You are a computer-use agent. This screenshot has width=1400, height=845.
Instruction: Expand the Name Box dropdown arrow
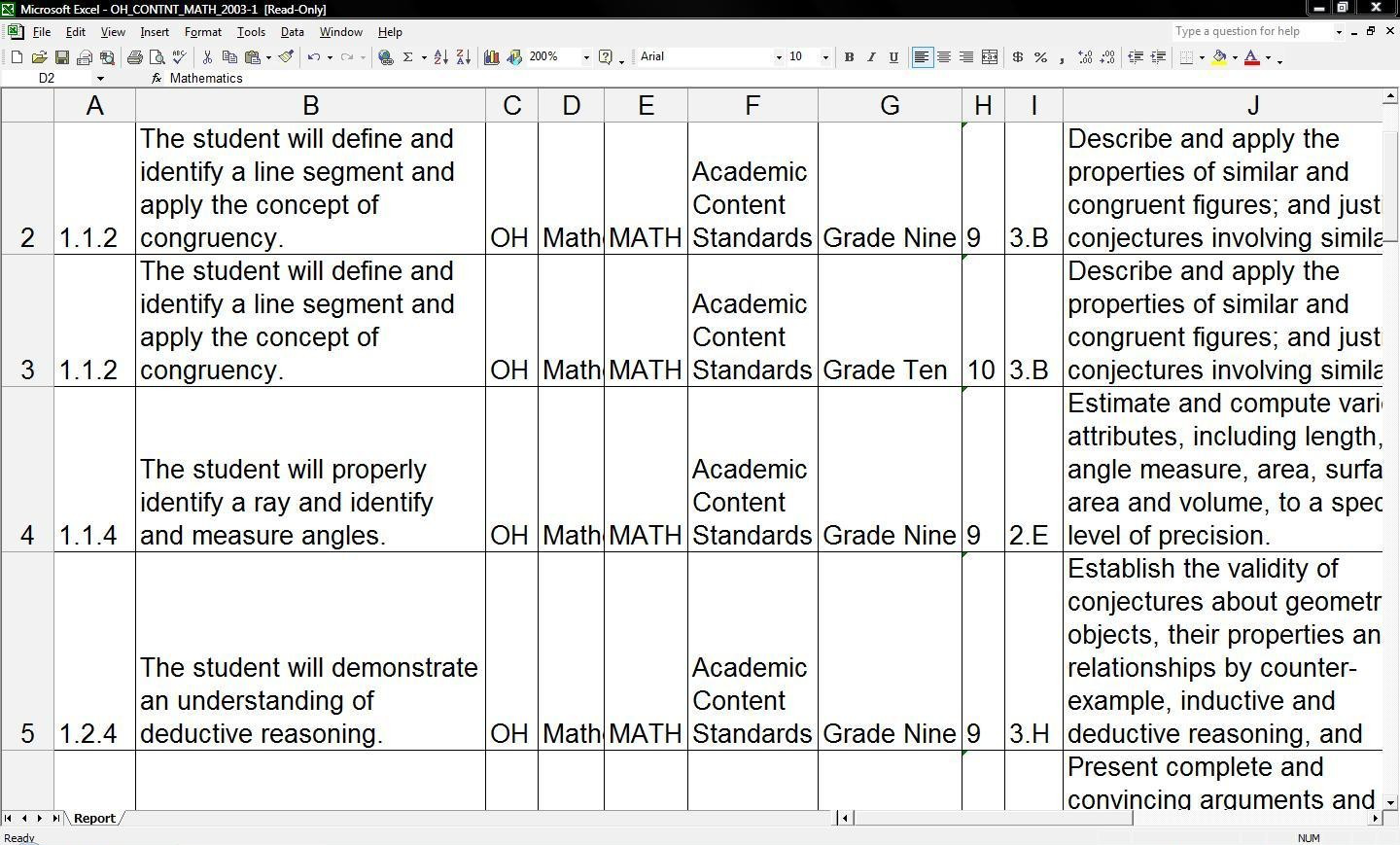coord(100,79)
